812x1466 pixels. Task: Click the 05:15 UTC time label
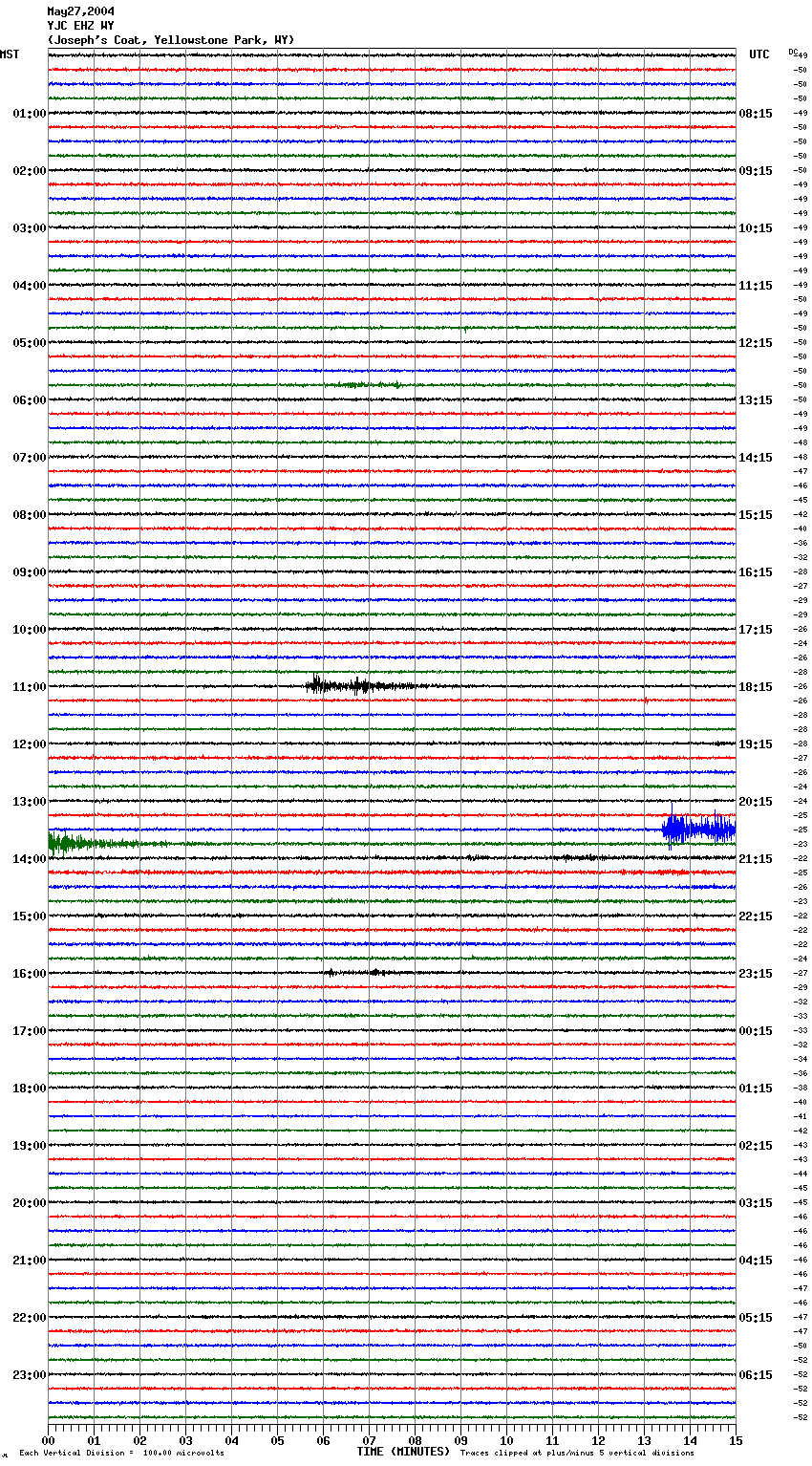click(x=756, y=1318)
